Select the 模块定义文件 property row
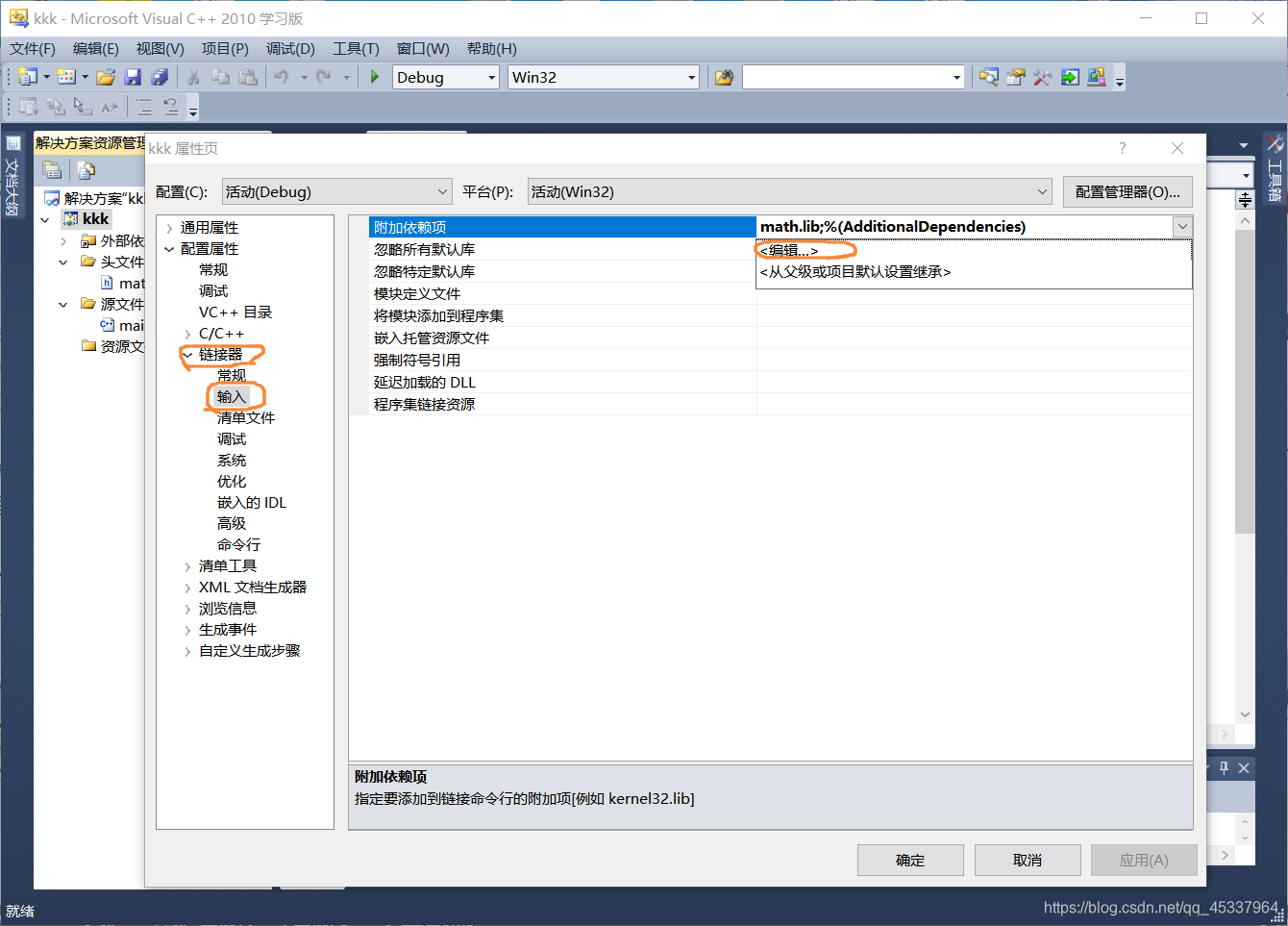The height and width of the screenshot is (926, 1288). click(x=780, y=293)
